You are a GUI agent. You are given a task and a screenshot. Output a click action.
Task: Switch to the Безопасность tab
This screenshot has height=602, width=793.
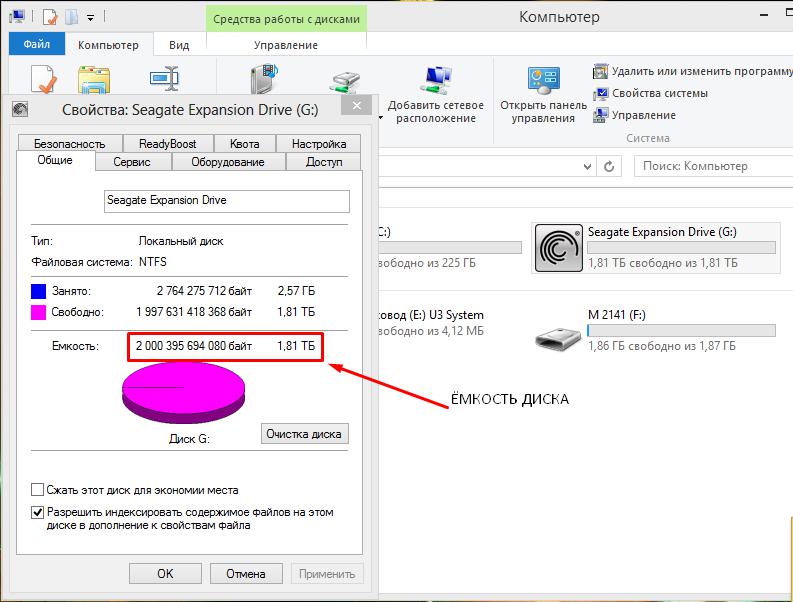tap(70, 144)
